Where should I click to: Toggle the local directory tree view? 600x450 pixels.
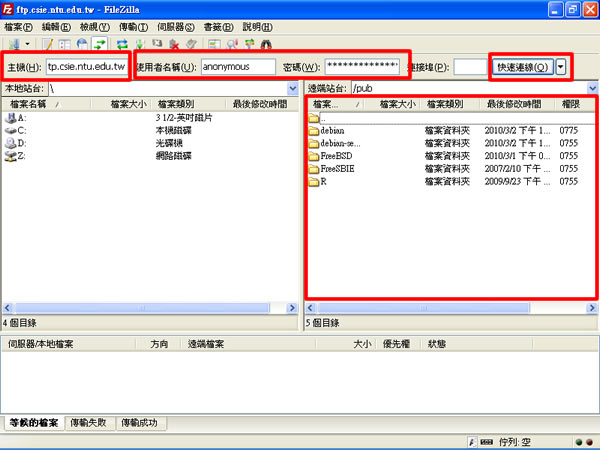click(65, 44)
